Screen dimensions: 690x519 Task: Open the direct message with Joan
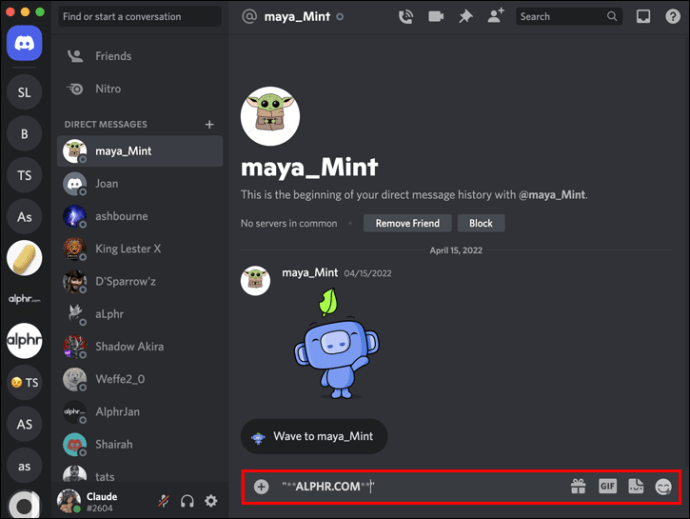[x=139, y=184]
